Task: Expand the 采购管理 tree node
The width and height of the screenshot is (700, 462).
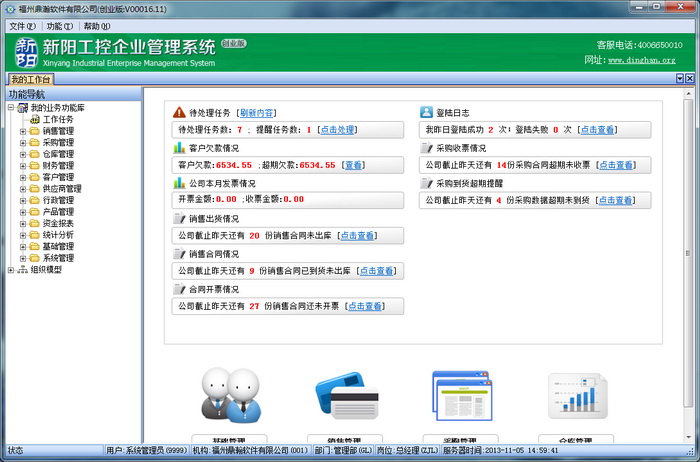Action: pos(23,142)
